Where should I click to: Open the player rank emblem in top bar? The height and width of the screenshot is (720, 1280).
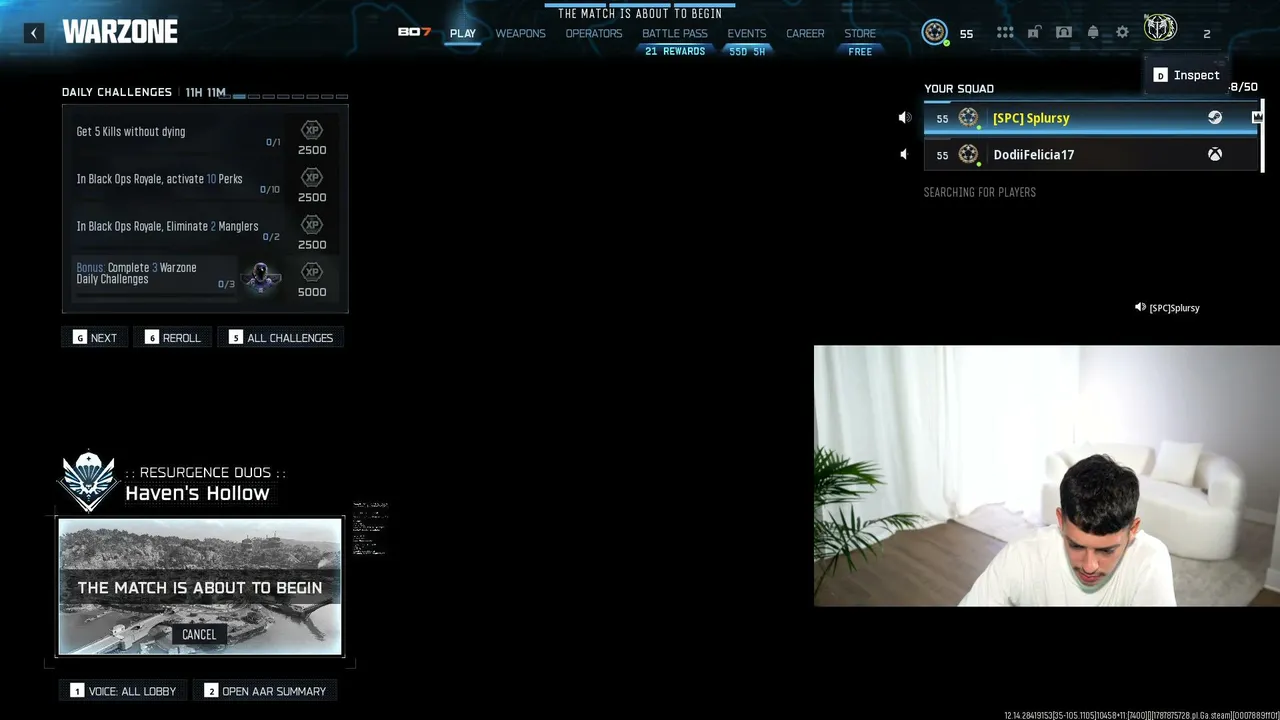click(935, 33)
